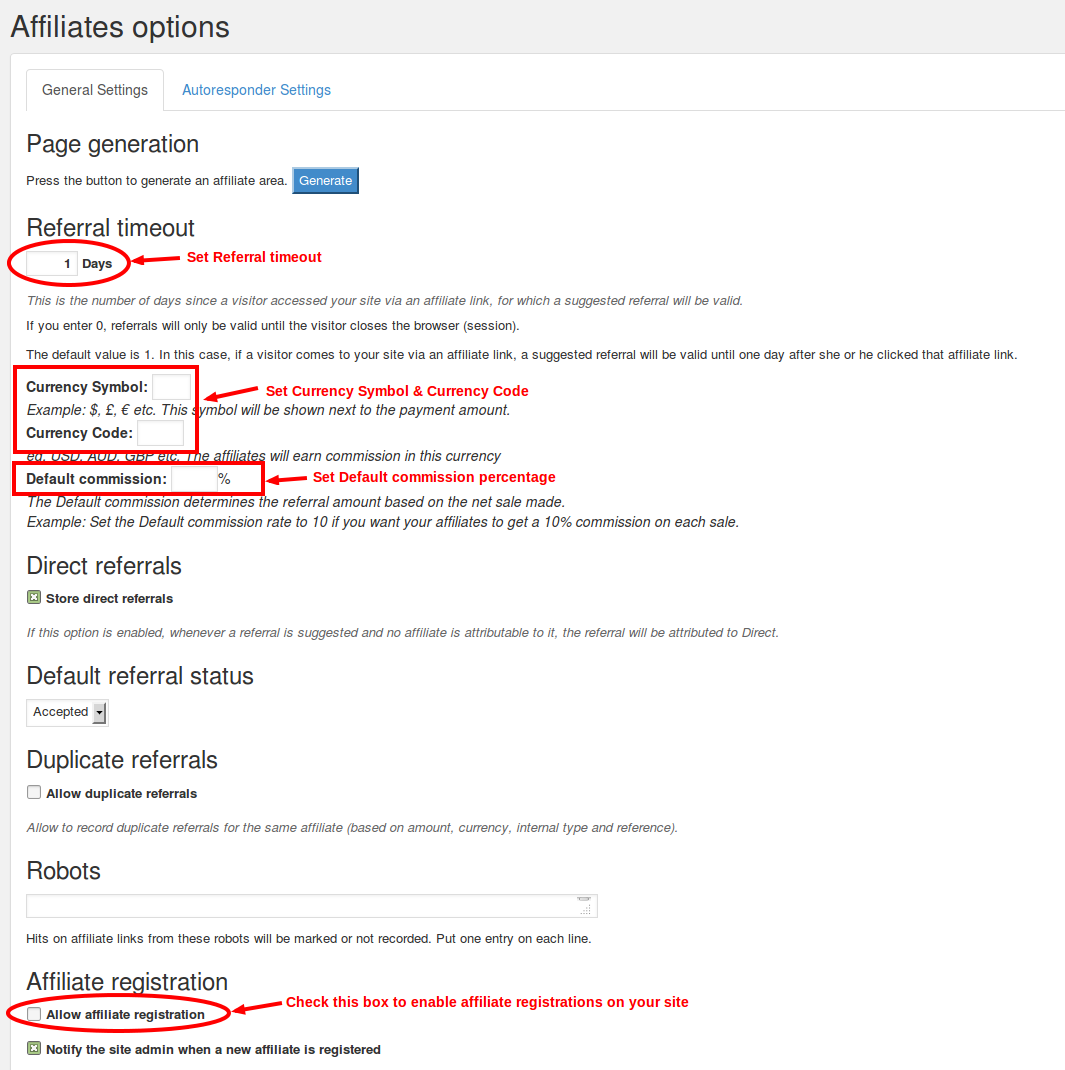The width and height of the screenshot is (1065, 1070).
Task: Enable Allow affiliate registration
Action: tap(33, 1013)
